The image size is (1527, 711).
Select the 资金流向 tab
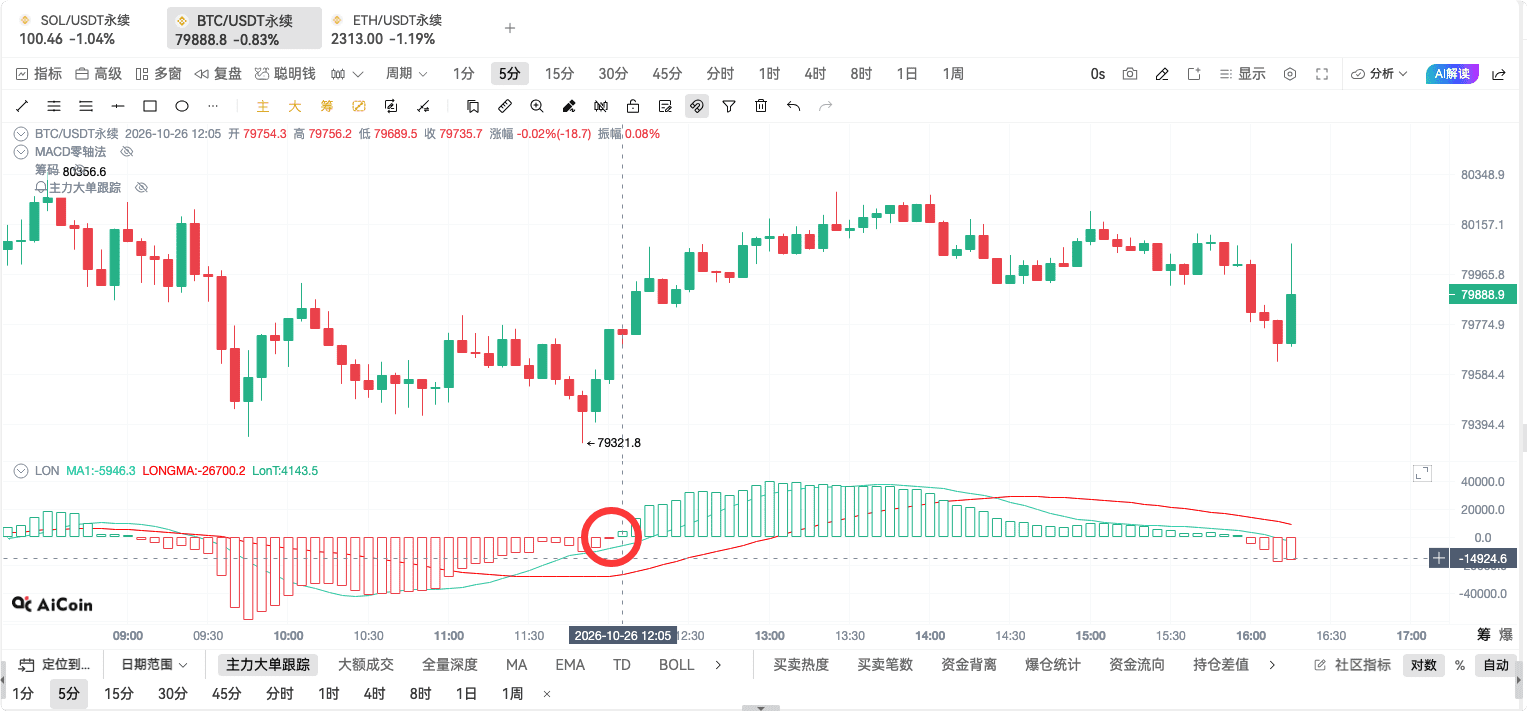[x=1137, y=665]
